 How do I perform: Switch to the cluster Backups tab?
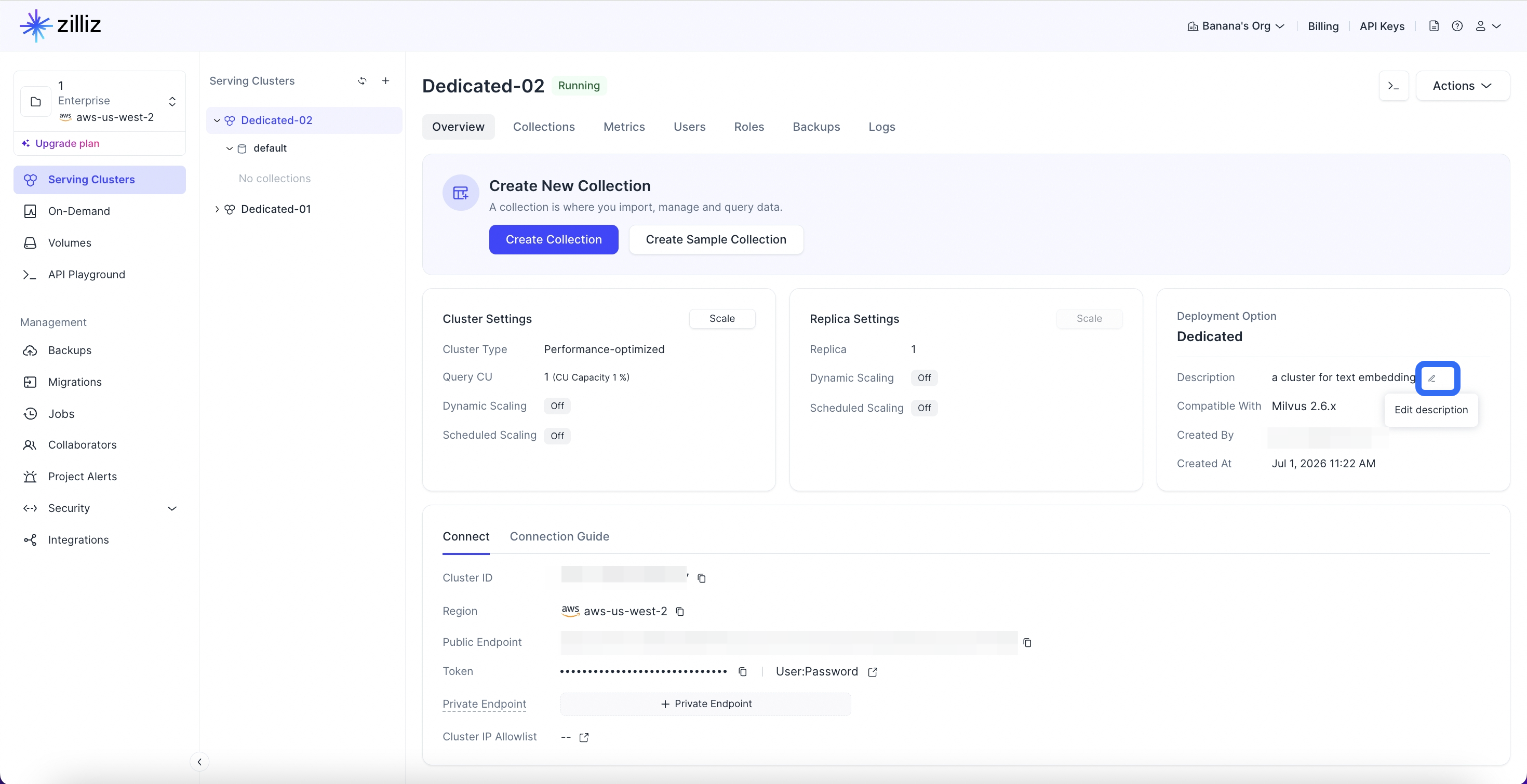tap(816, 127)
